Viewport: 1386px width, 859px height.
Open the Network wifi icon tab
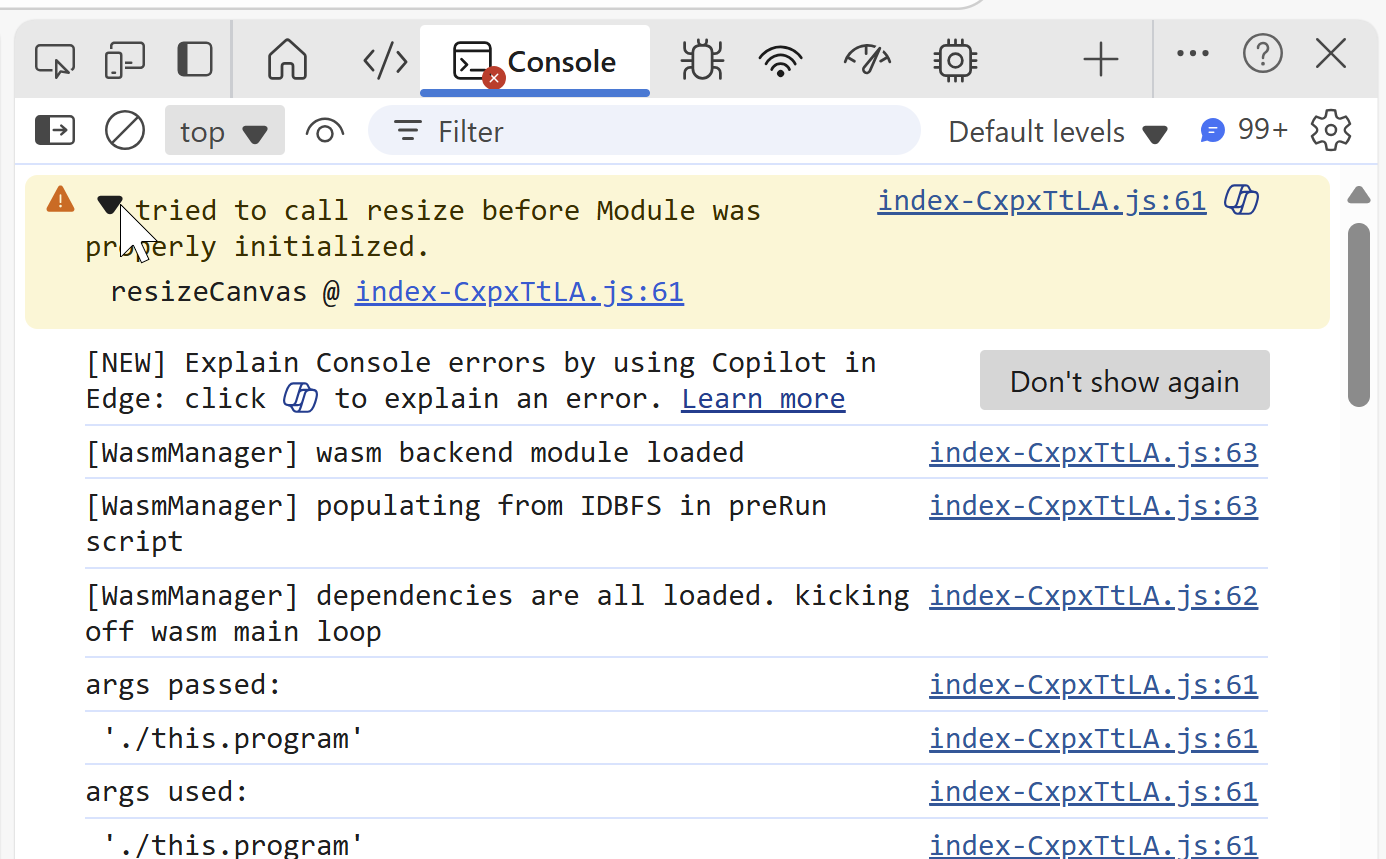click(x=781, y=61)
